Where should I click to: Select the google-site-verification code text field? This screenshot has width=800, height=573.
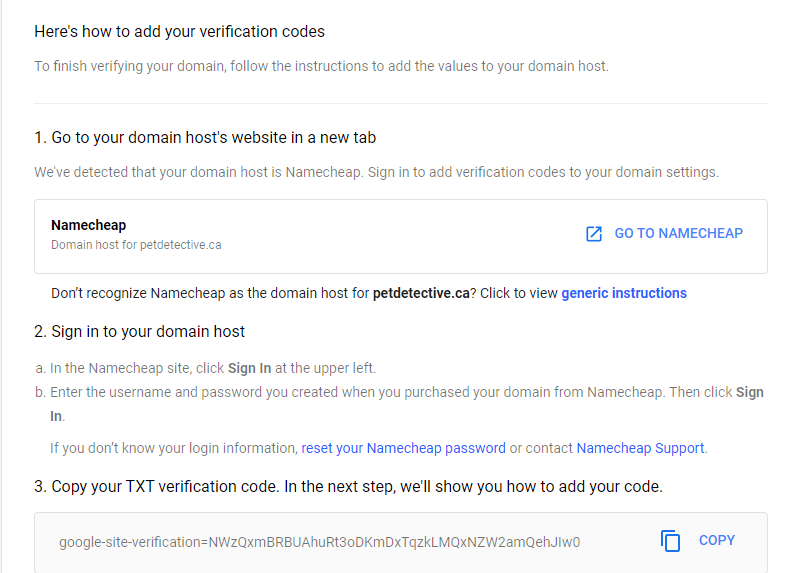tap(319, 542)
